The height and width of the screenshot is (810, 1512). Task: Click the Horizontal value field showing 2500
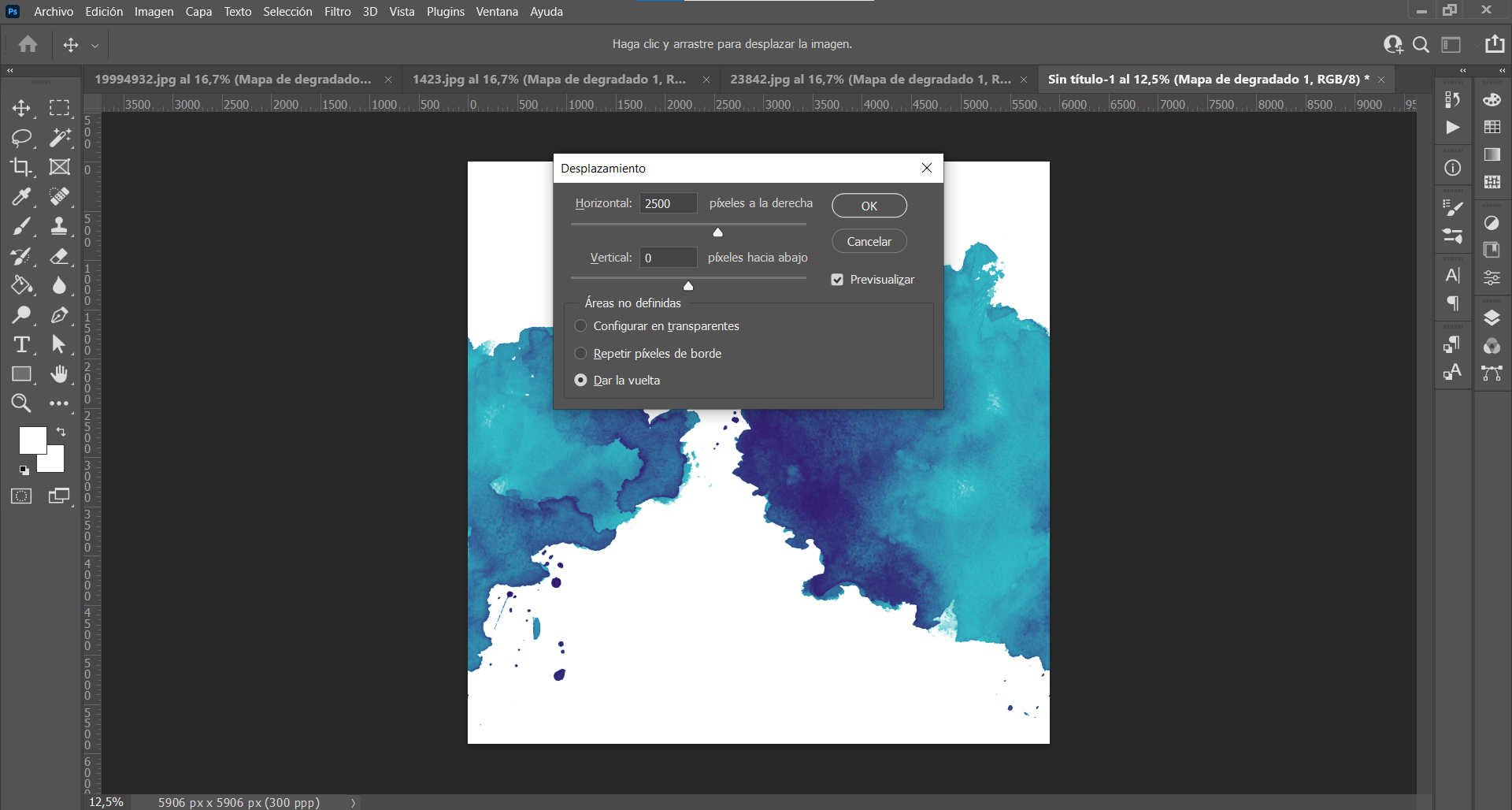[x=669, y=203]
